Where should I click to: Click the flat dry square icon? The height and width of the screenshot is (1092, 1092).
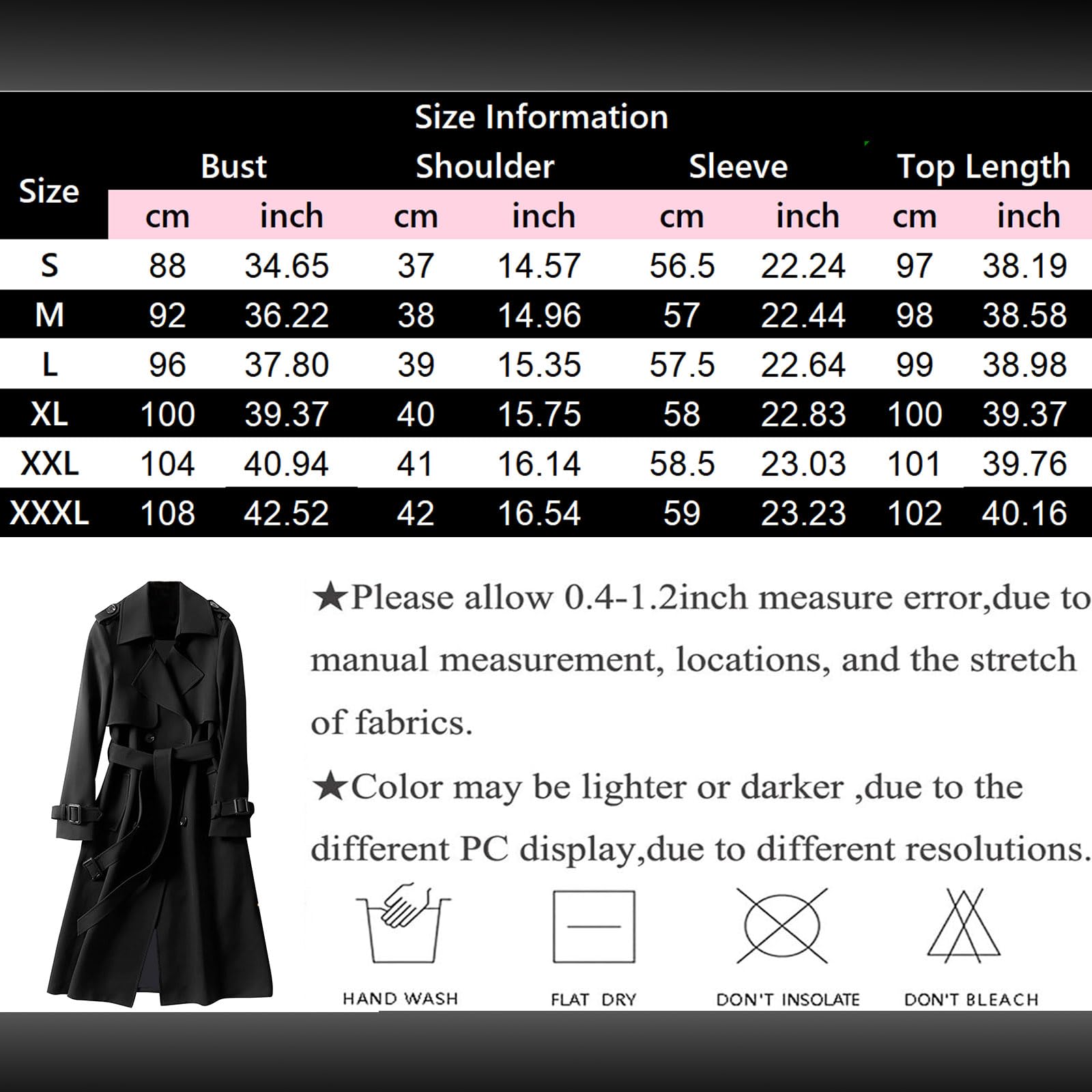594,926
